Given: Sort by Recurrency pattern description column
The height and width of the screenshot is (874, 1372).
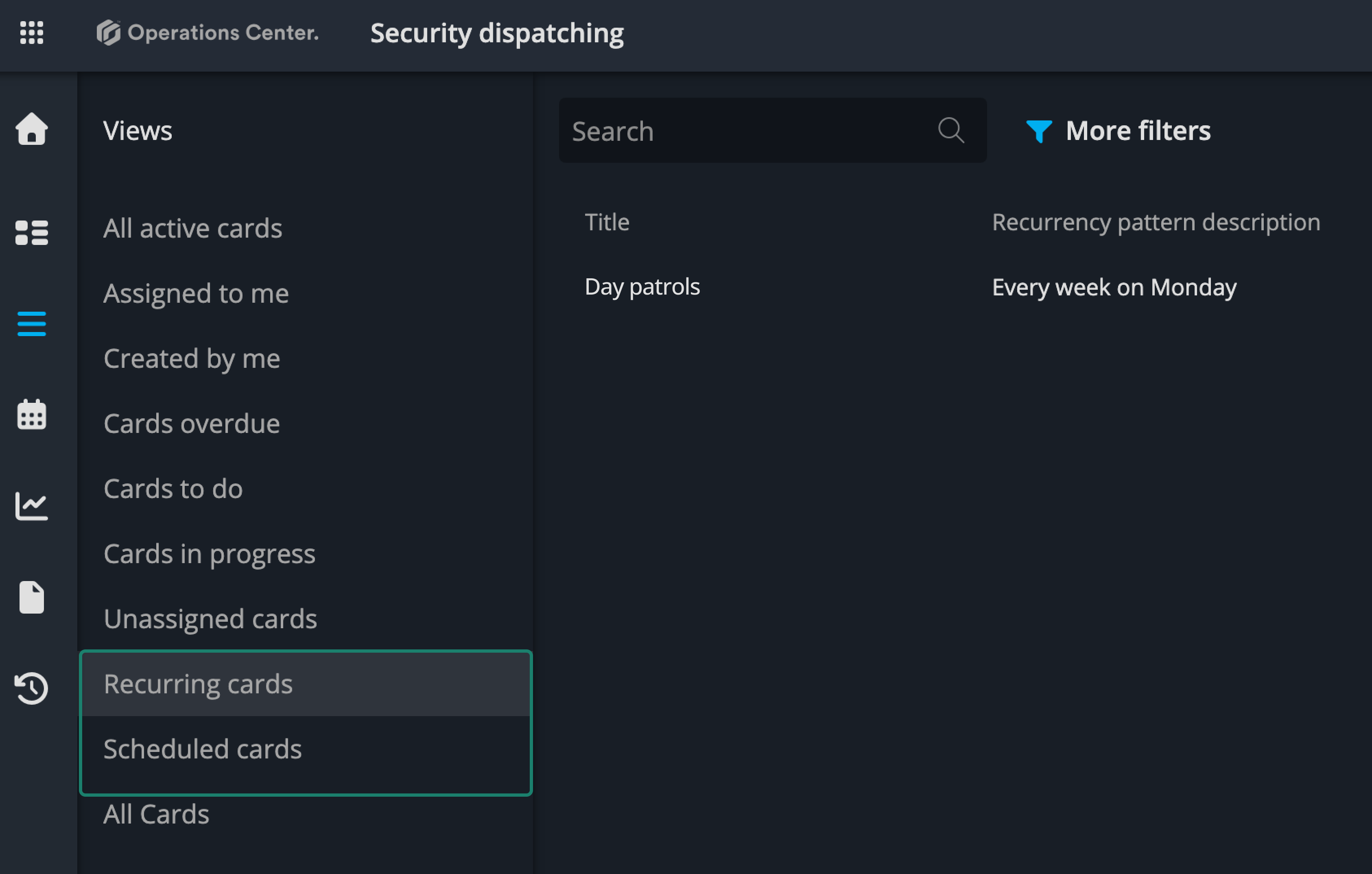Looking at the screenshot, I should pyautogui.click(x=1156, y=222).
